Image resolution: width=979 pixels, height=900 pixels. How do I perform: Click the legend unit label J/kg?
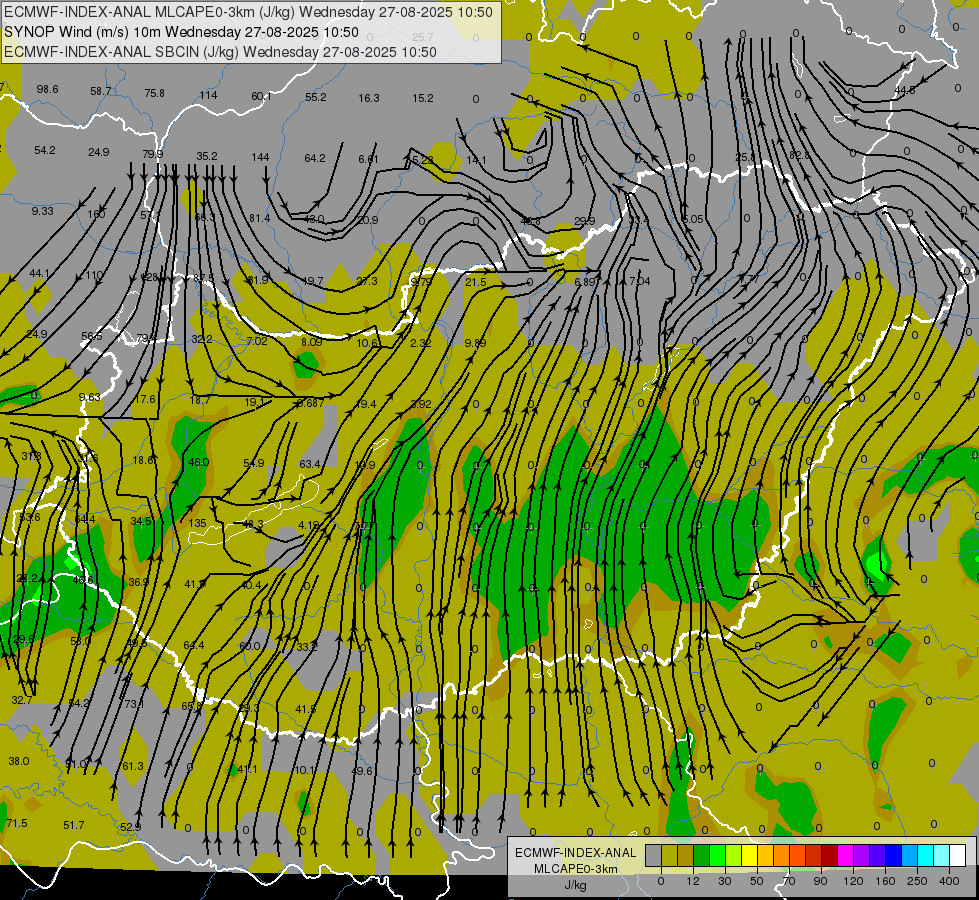tap(576, 885)
